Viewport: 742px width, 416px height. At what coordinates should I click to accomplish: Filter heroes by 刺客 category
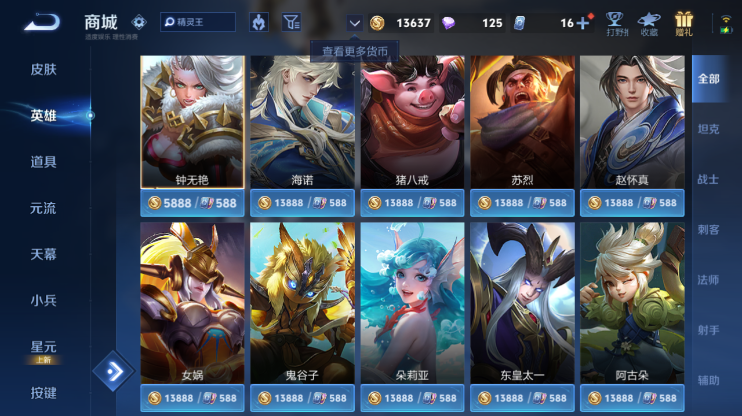click(x=708, y=230)
